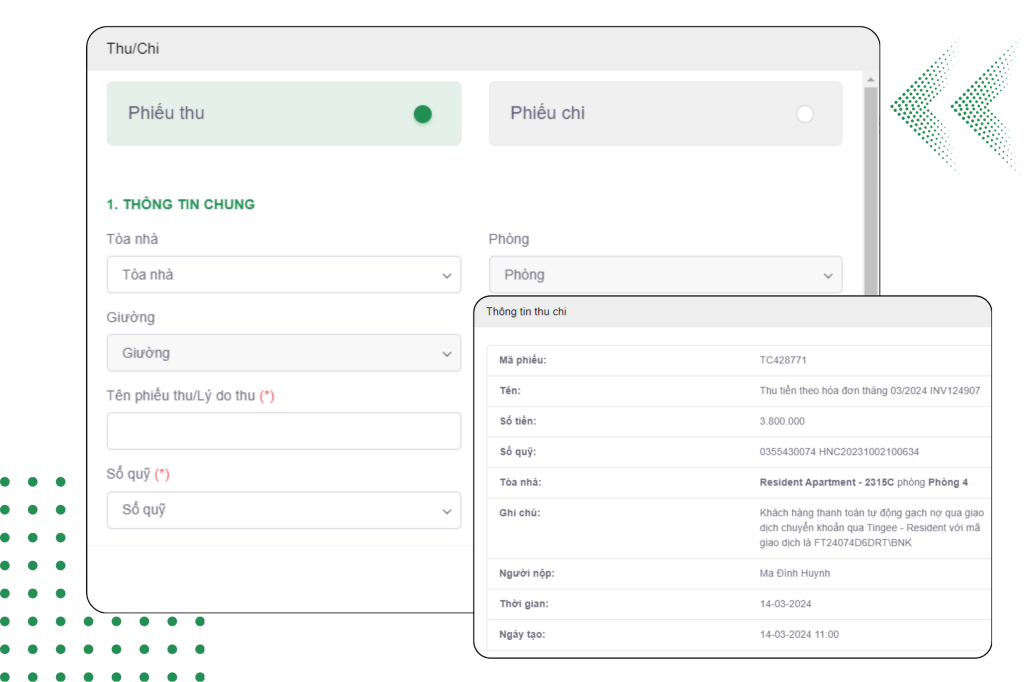Click the amount value 3.800.000
Viewport: 1024px width, 682px height.
782,421
